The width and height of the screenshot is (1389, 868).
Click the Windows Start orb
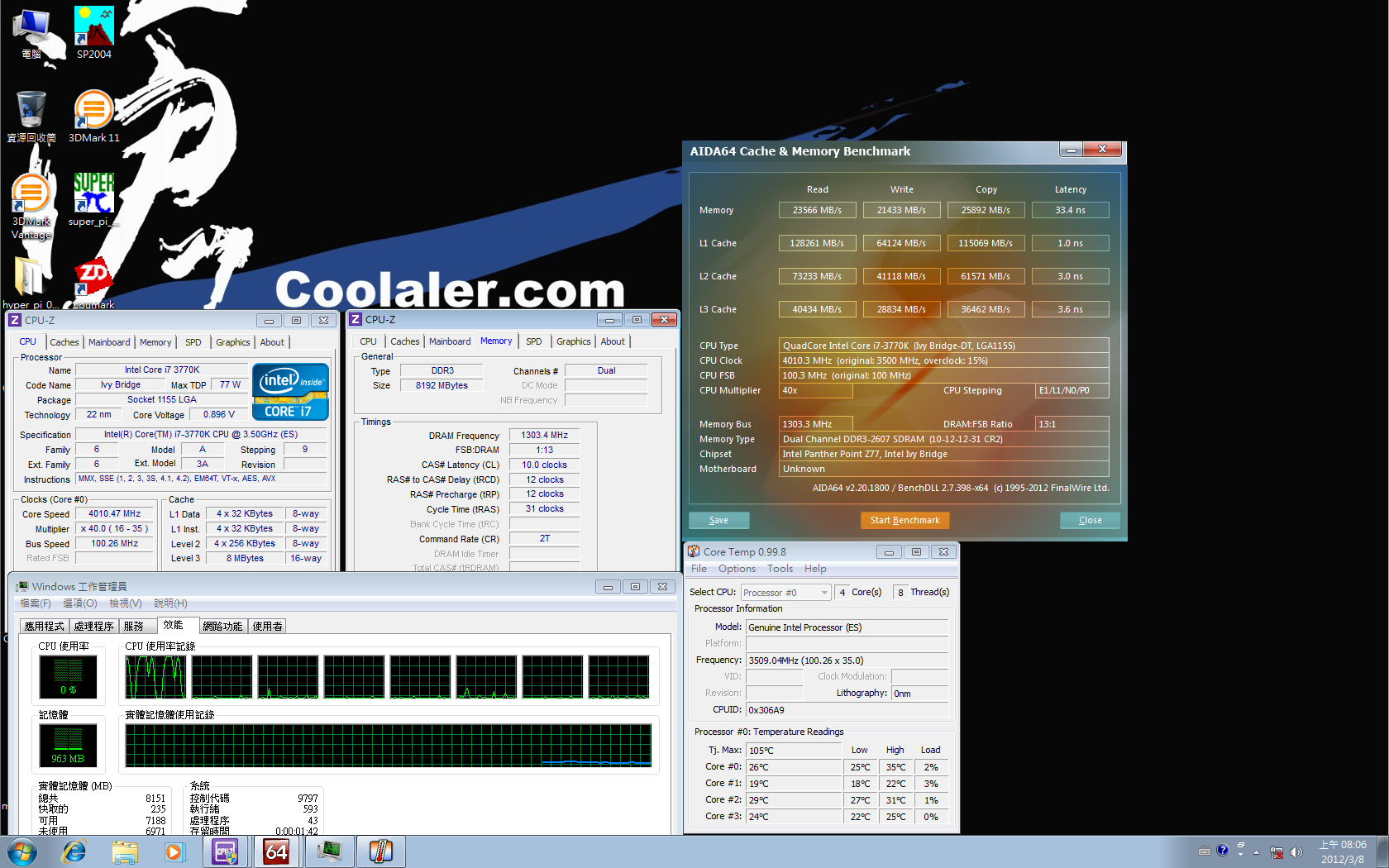click(21, 851)
